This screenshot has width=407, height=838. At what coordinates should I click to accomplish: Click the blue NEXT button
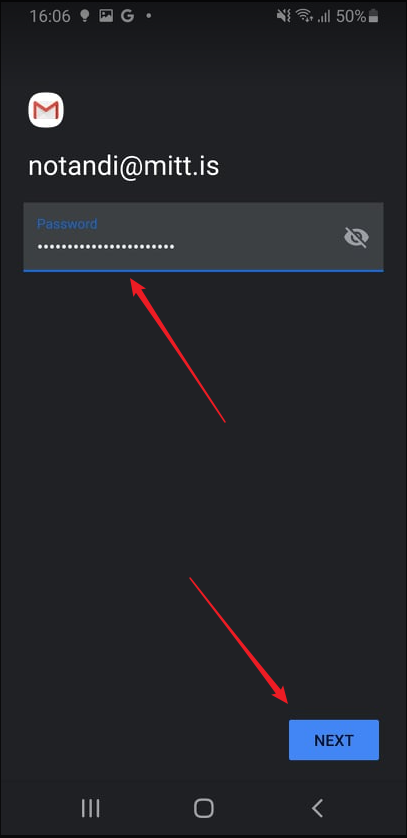pyautogui.click(x=334, y=740)
